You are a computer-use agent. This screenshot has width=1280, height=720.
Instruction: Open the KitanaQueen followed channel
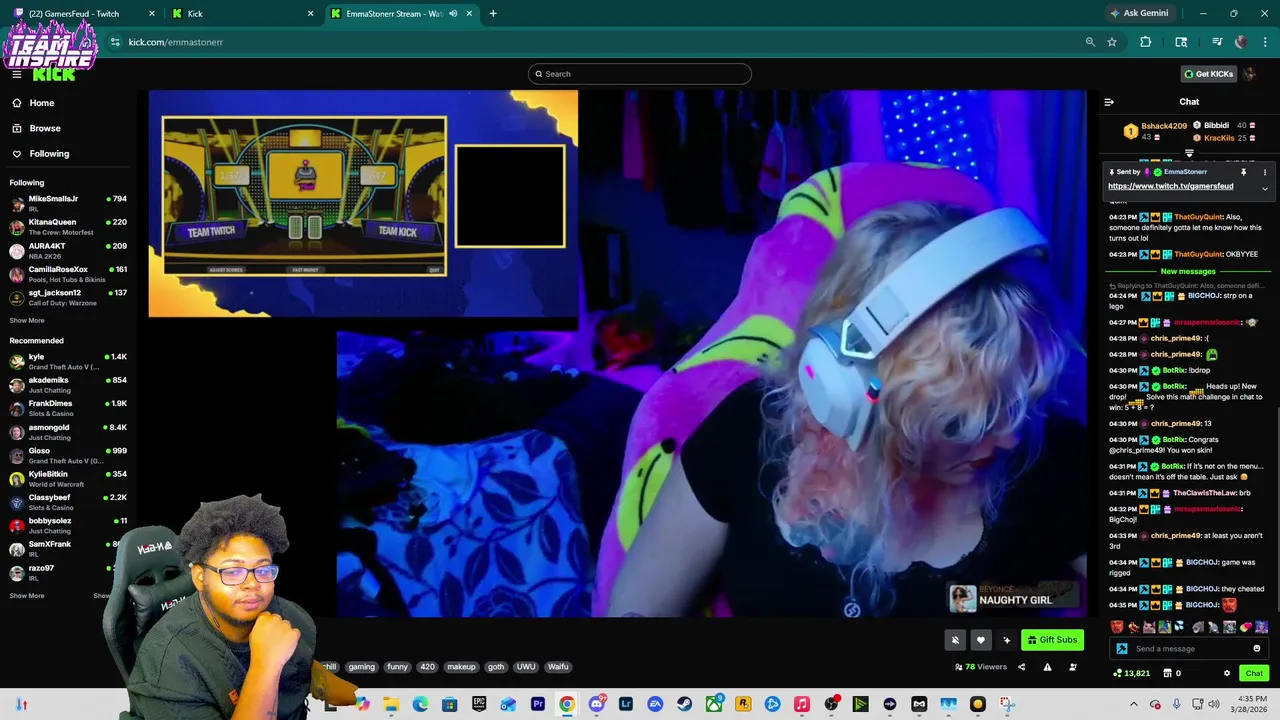tap(68, 226)
